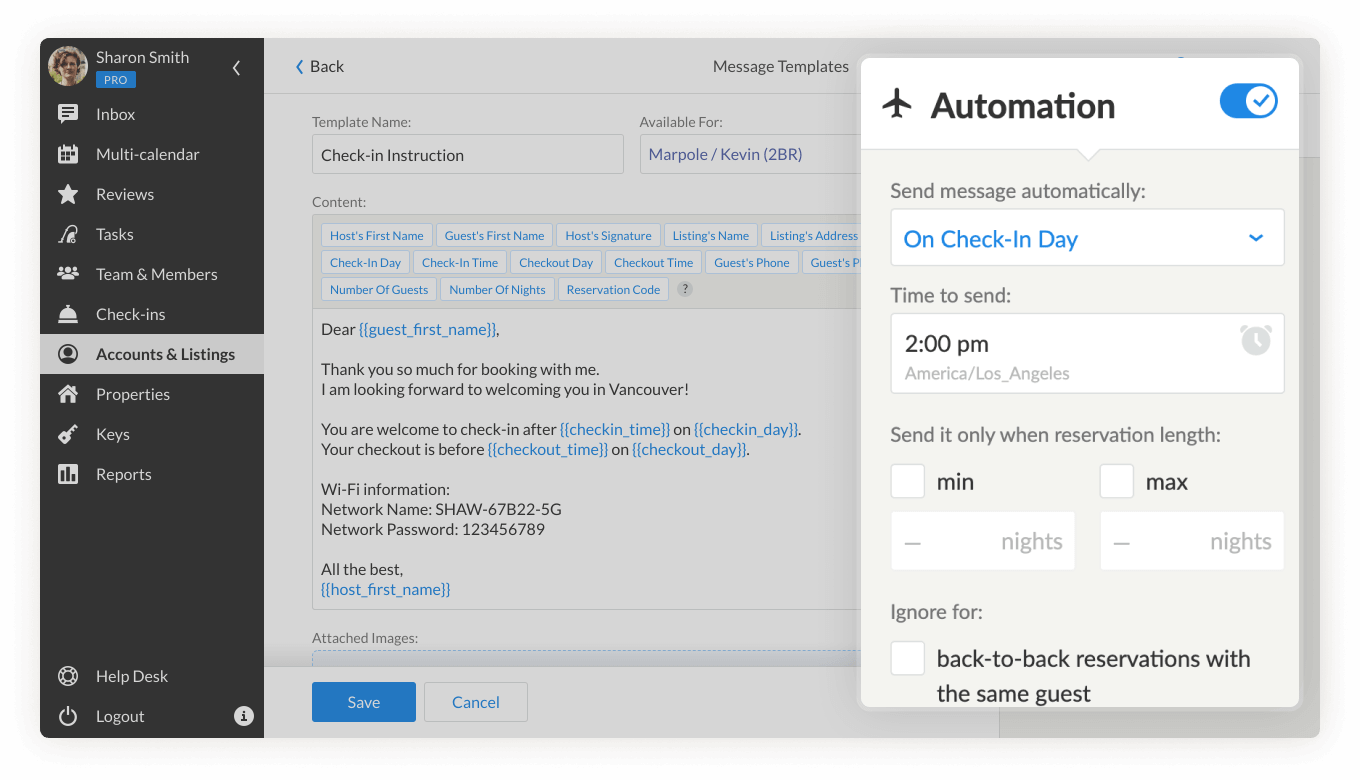Click the Logout power icon
The image size is (1360, 780).
tap(68, 716)
